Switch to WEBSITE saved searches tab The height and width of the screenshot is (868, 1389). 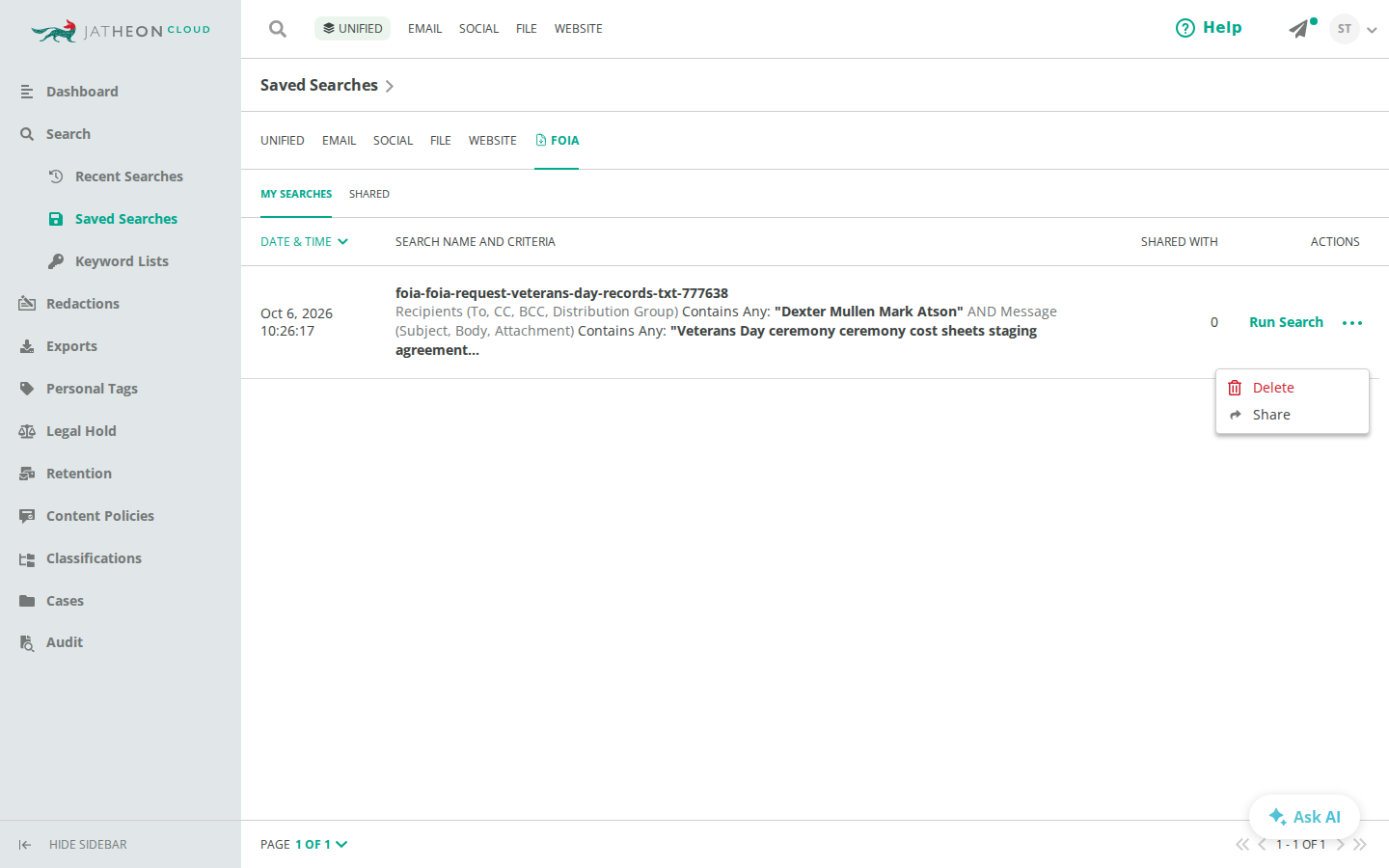(x=492, y=141)
